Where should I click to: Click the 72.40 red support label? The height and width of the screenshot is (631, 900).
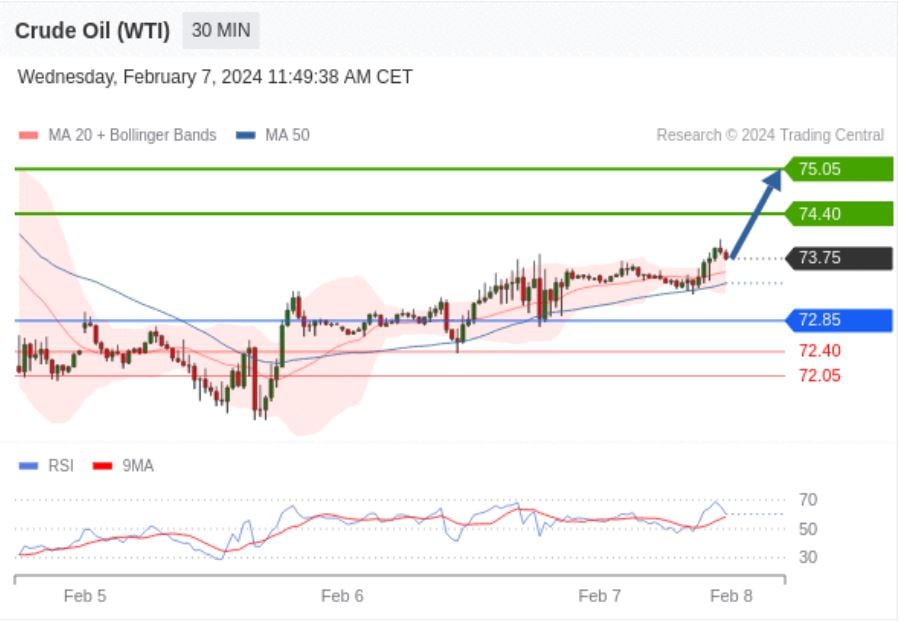click(820, 351)
